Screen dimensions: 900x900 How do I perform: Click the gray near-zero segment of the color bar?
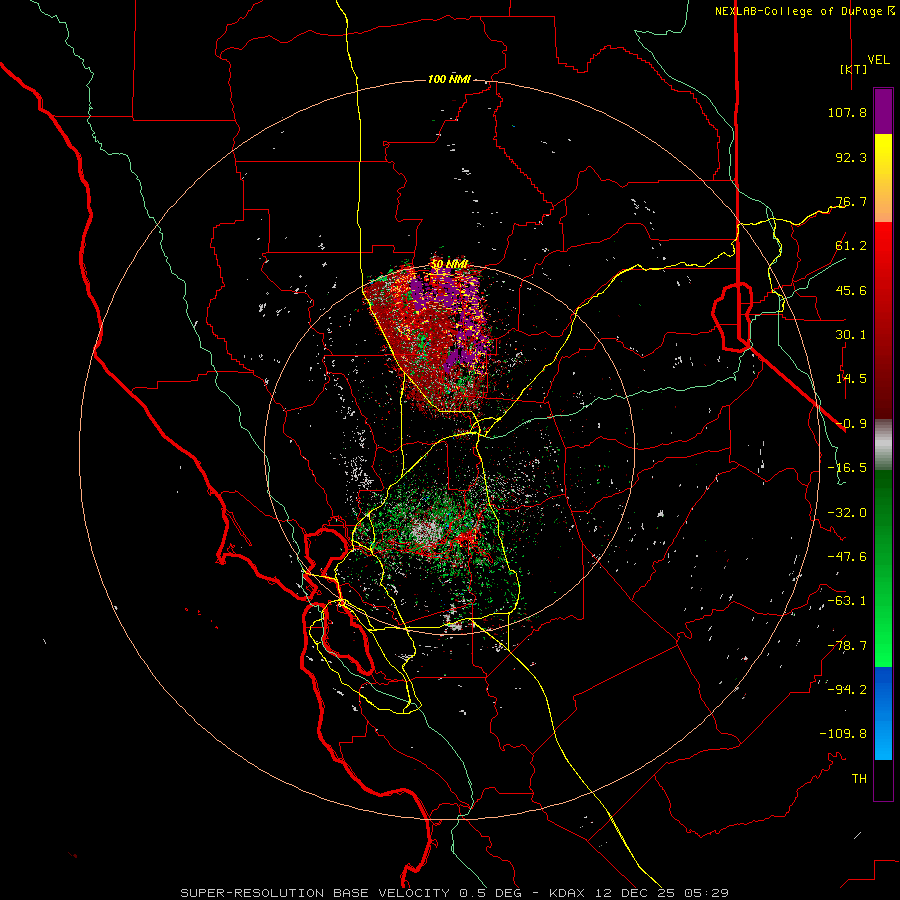(x=883, y=444)
